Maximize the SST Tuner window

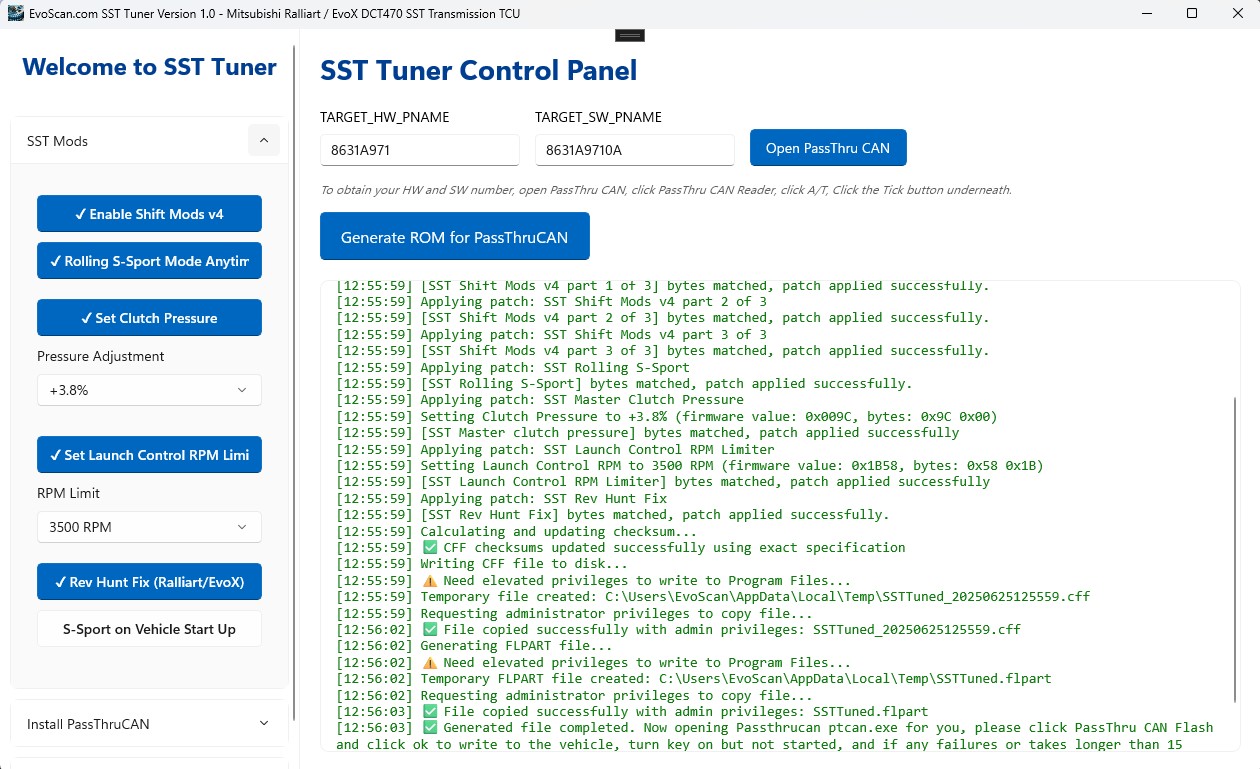click(x=1192, y=14)
